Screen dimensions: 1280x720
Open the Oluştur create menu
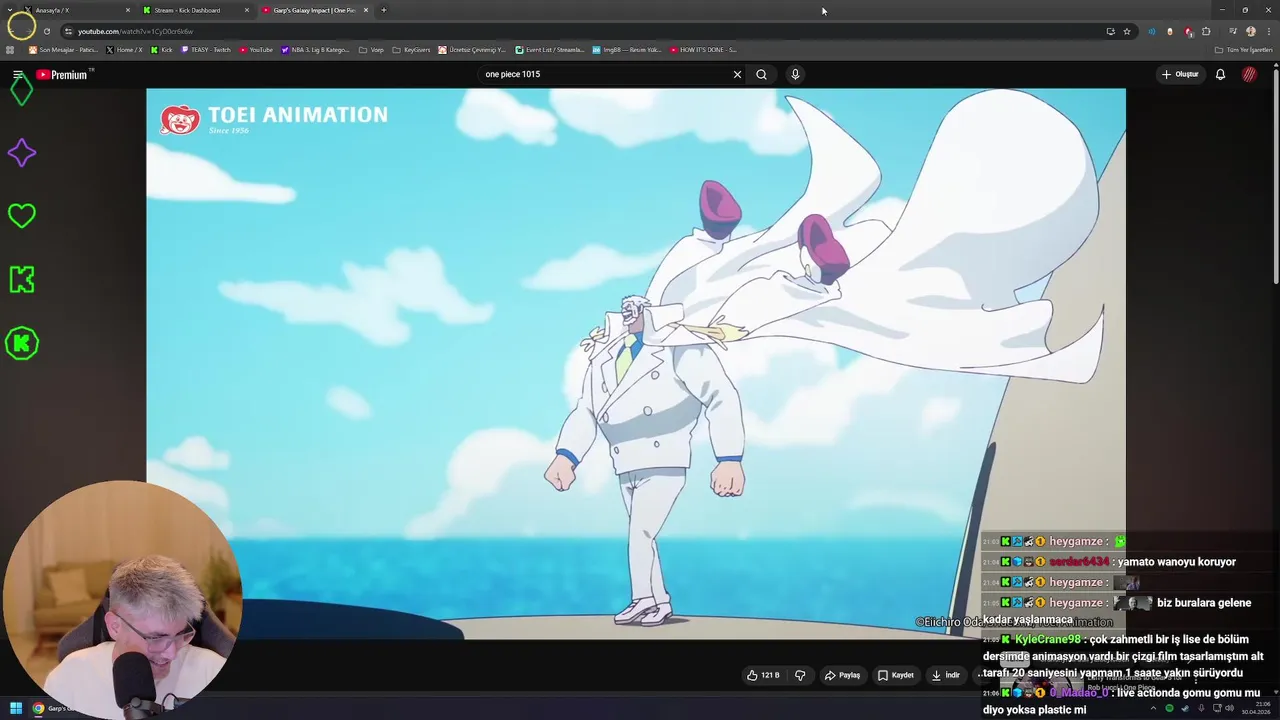coord(1180,74)
